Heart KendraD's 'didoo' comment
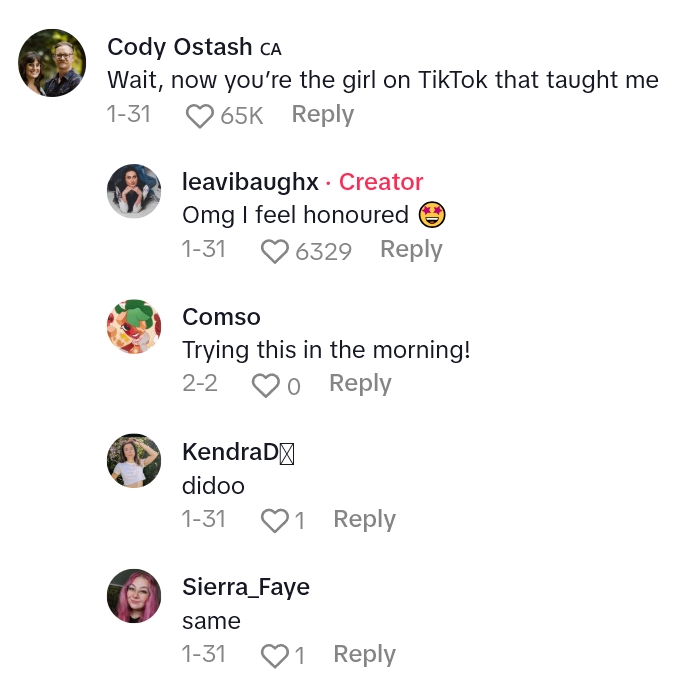 tap(274, 520)
